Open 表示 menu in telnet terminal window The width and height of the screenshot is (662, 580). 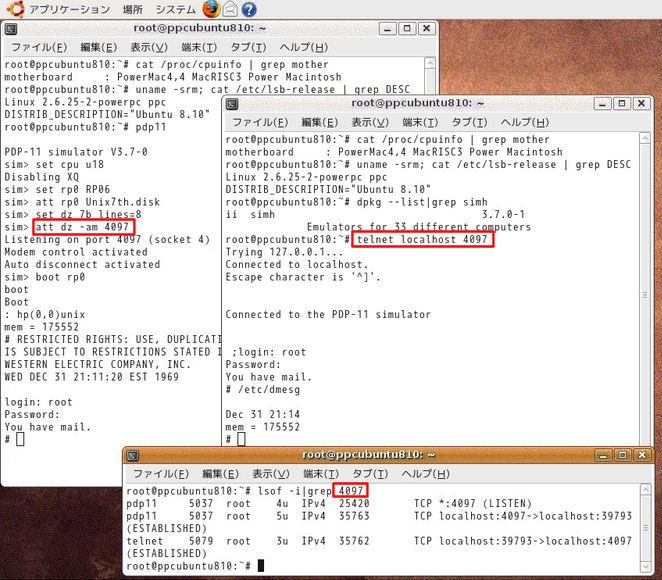(x=370, y=122)
